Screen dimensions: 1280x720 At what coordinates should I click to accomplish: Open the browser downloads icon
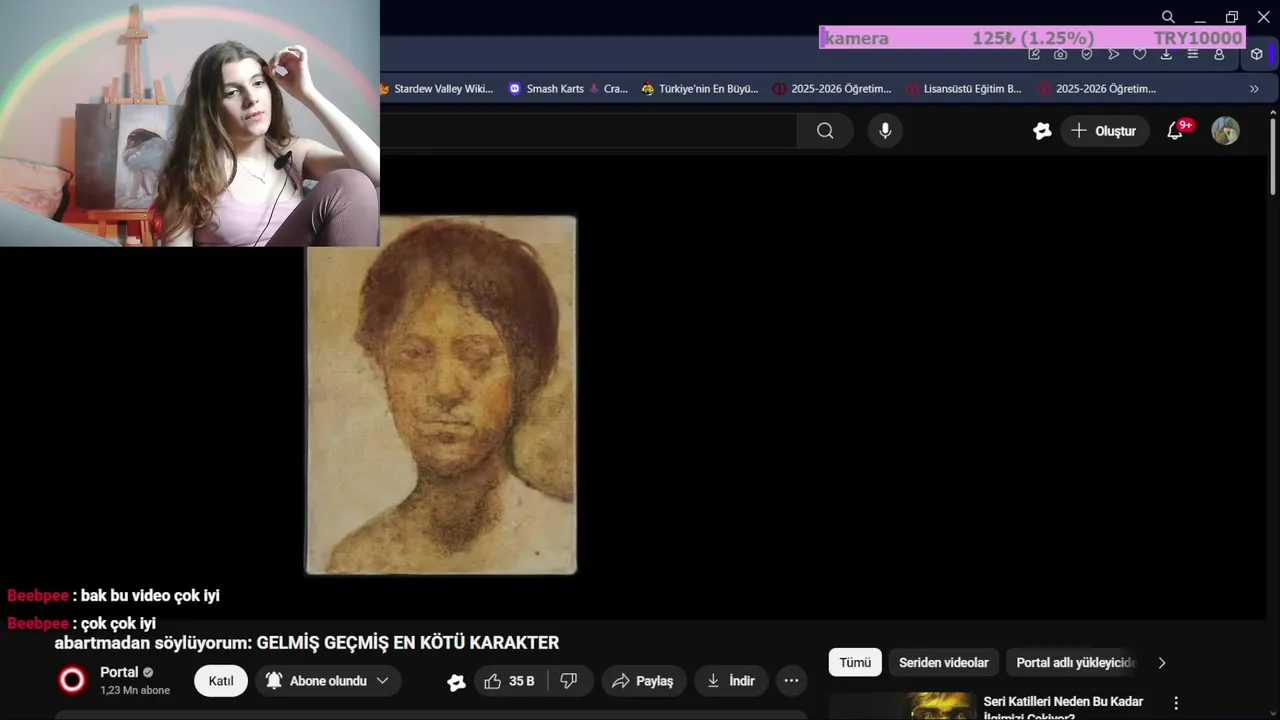[x=1166, y=55]
